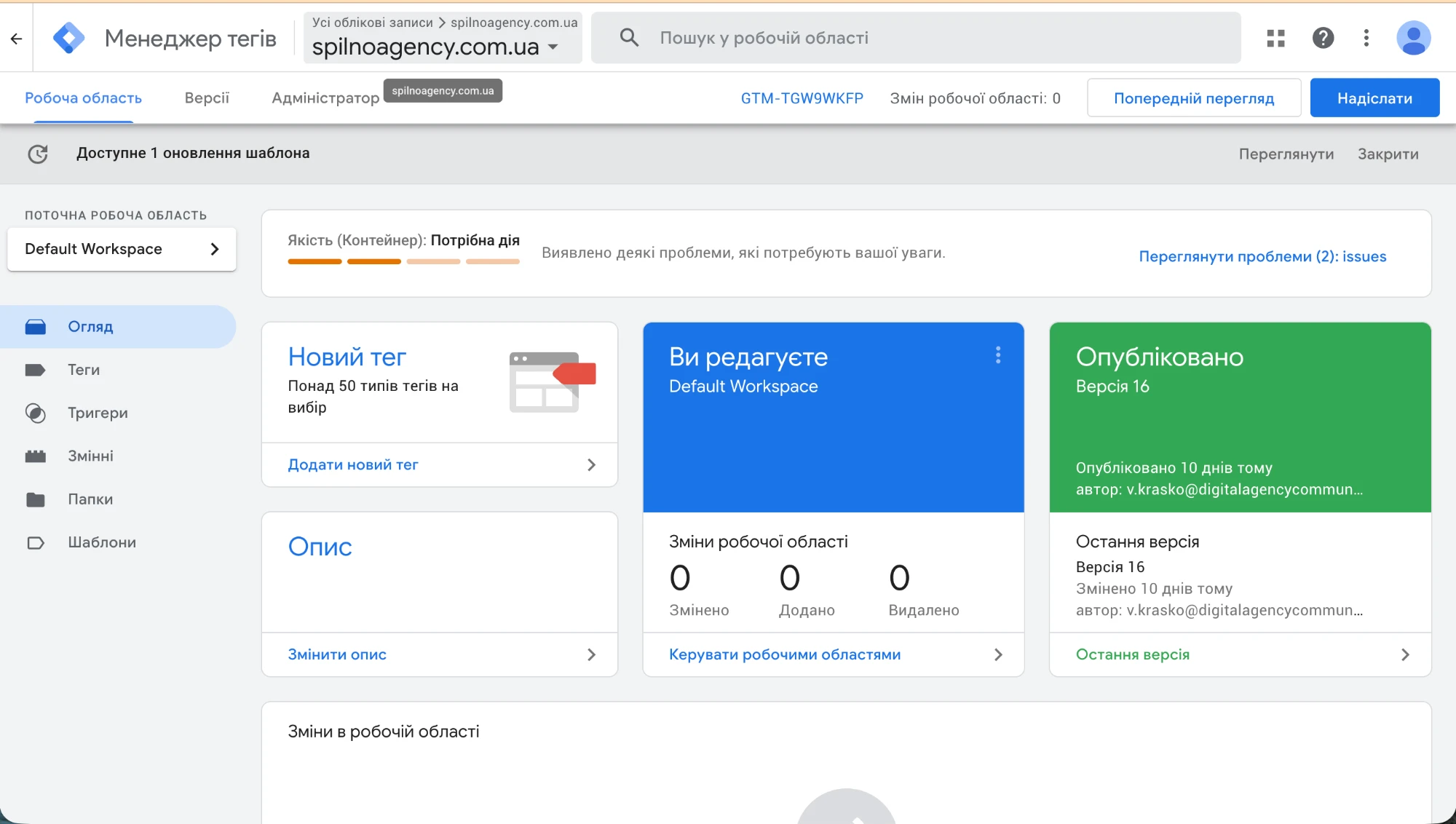Click the blue Ви редагуєте card
This screenshot has height=824, width=1456.
[834, 417]
